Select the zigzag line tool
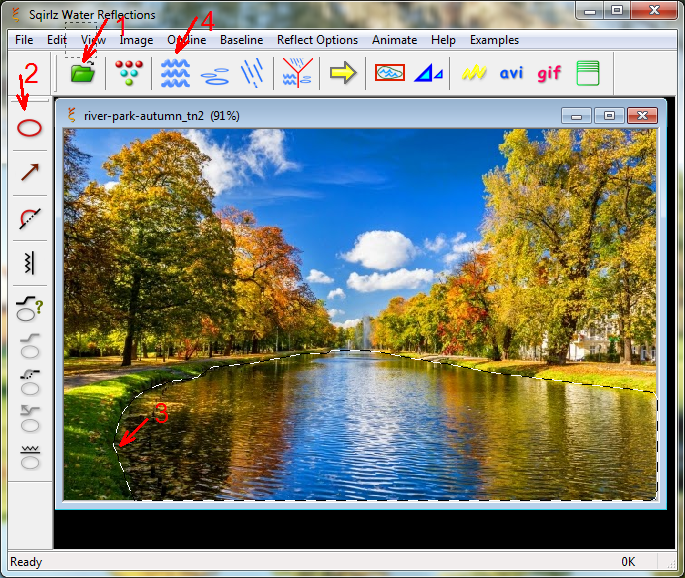This screenshot has width=685, height=578. pyautogui.click(x=30, y=263)
